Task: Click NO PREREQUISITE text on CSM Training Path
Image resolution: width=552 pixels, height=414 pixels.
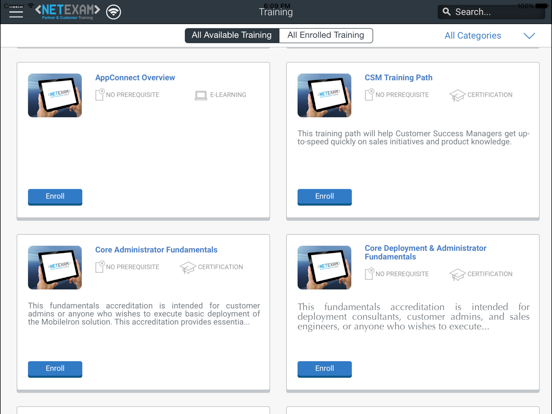Action: (402, 95)
